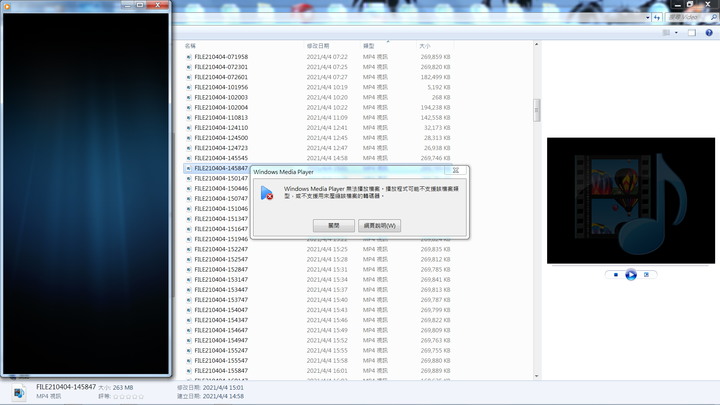Image resolution: width=720 pixels, height=405 pixels.
Task: Click the error play icon in the dialog
Action: [267, 193]
